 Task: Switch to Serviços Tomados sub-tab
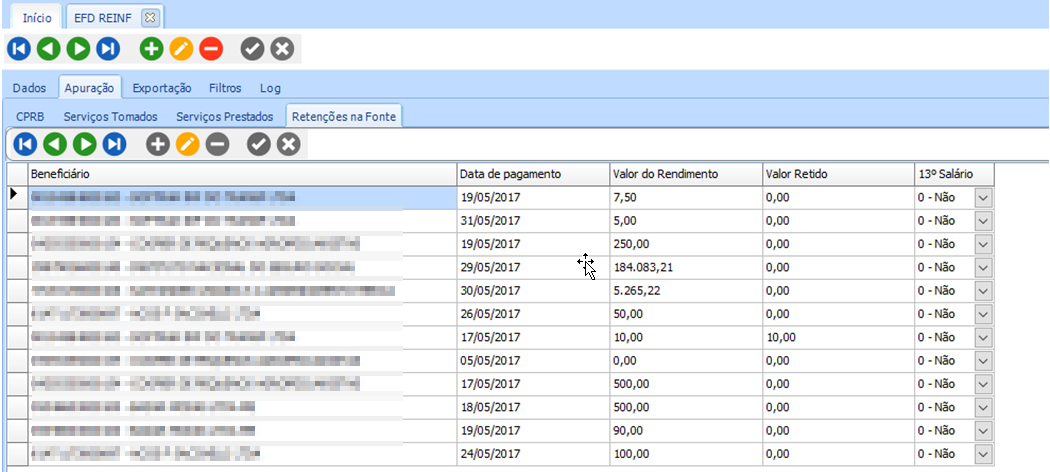(x=110, y=116)
